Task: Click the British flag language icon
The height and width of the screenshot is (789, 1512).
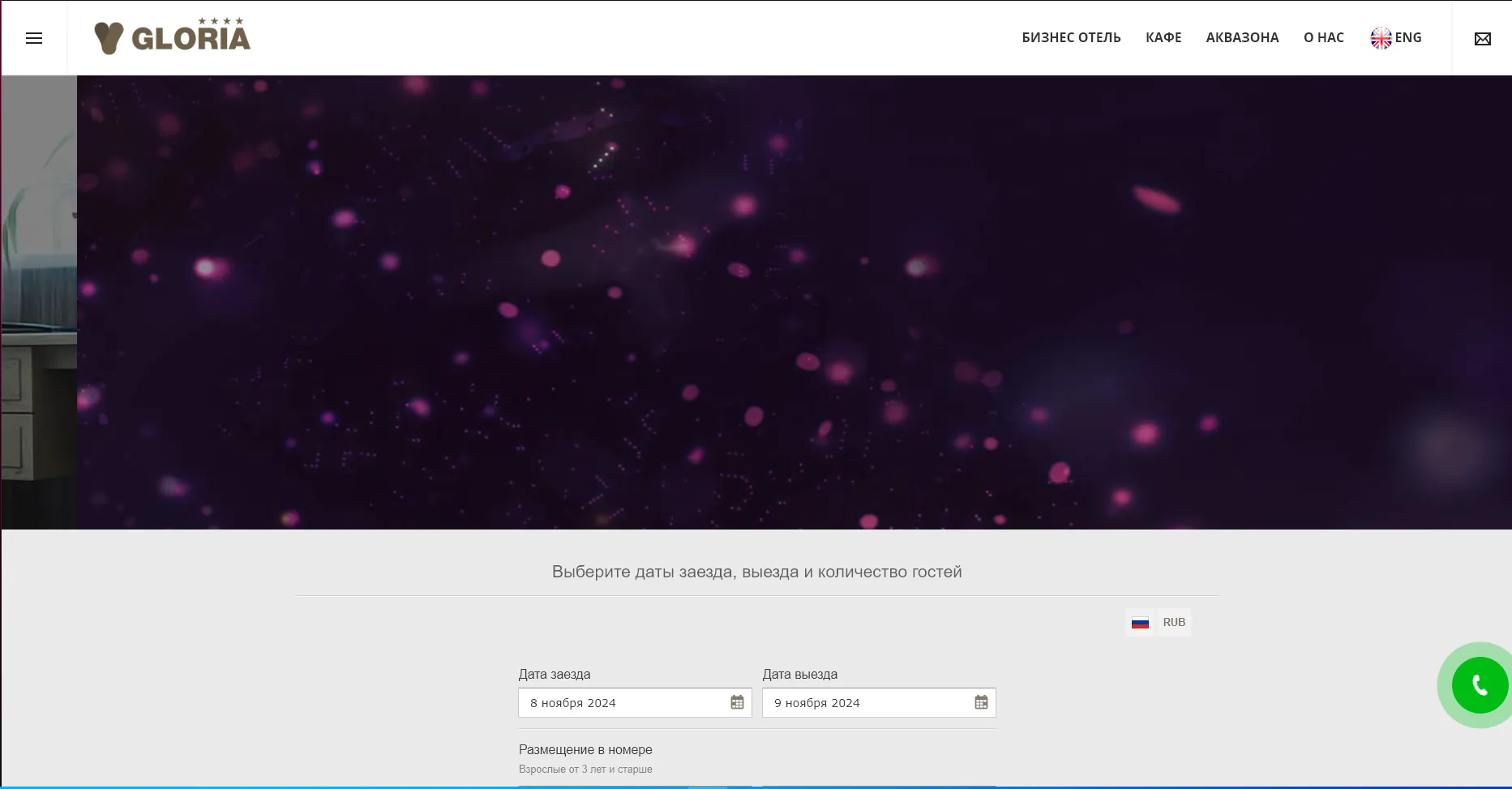Action: point(1380,38)
